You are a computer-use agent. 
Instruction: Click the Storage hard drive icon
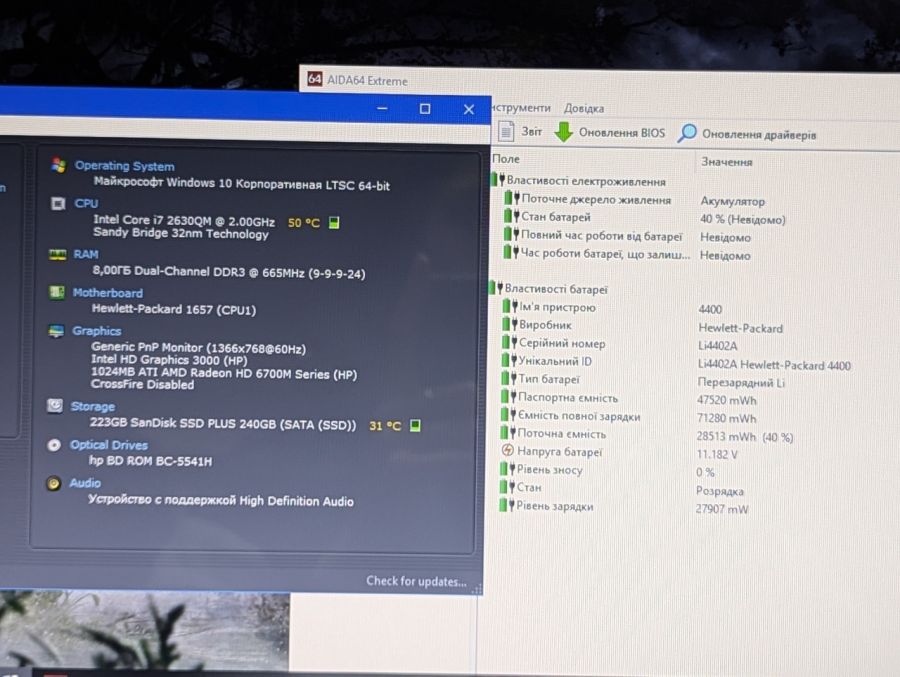tap(55, 406)
